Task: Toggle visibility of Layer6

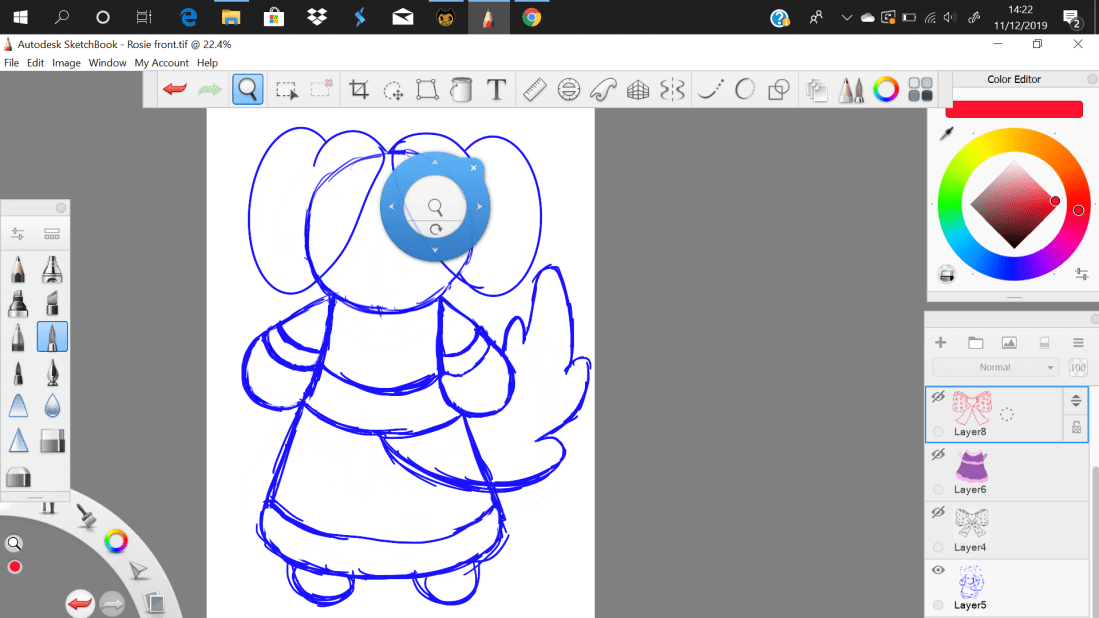Action: coord(938,455)
